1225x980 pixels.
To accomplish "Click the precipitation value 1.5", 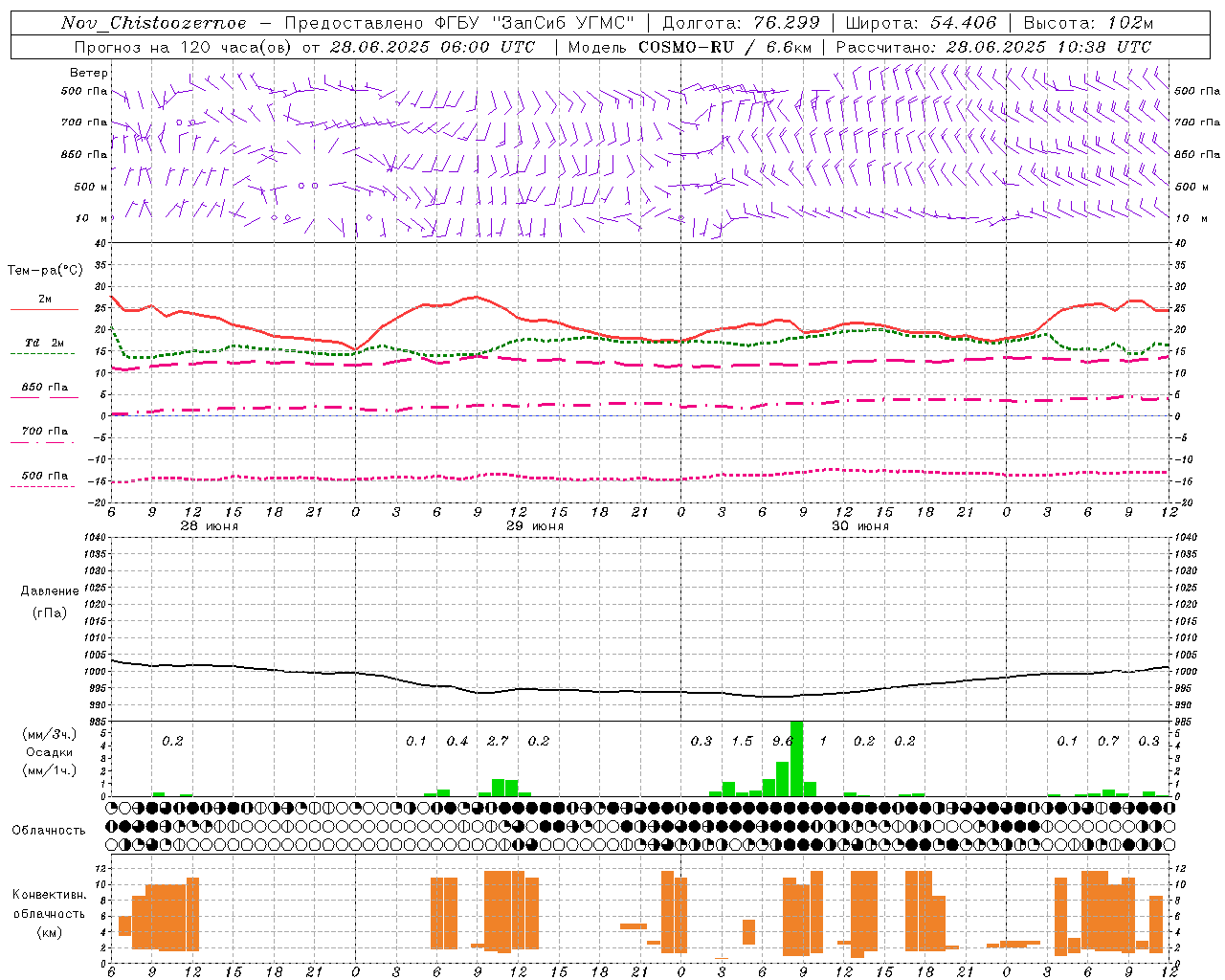I will click(742, 741).
